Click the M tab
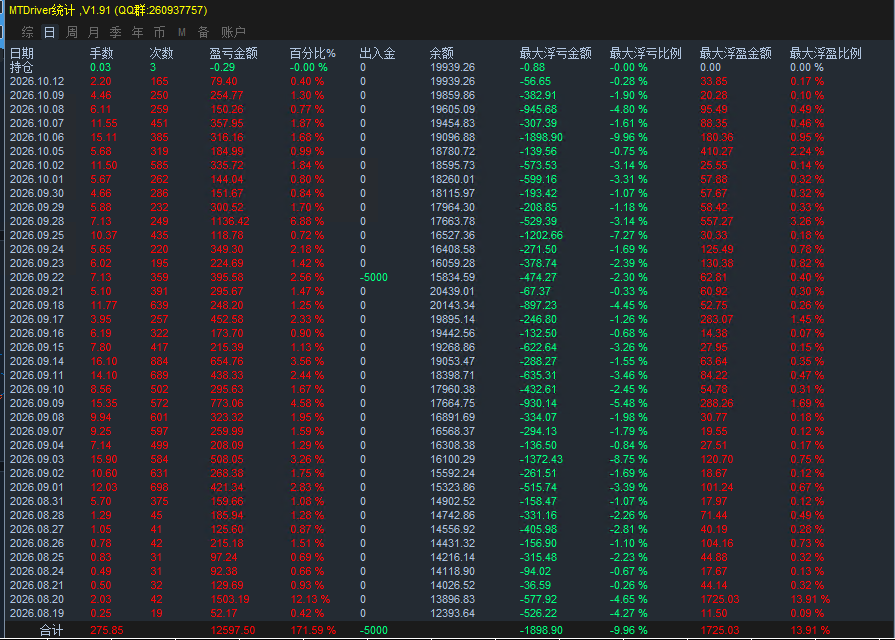Screen dimensions: 895x640 [182, 32]
